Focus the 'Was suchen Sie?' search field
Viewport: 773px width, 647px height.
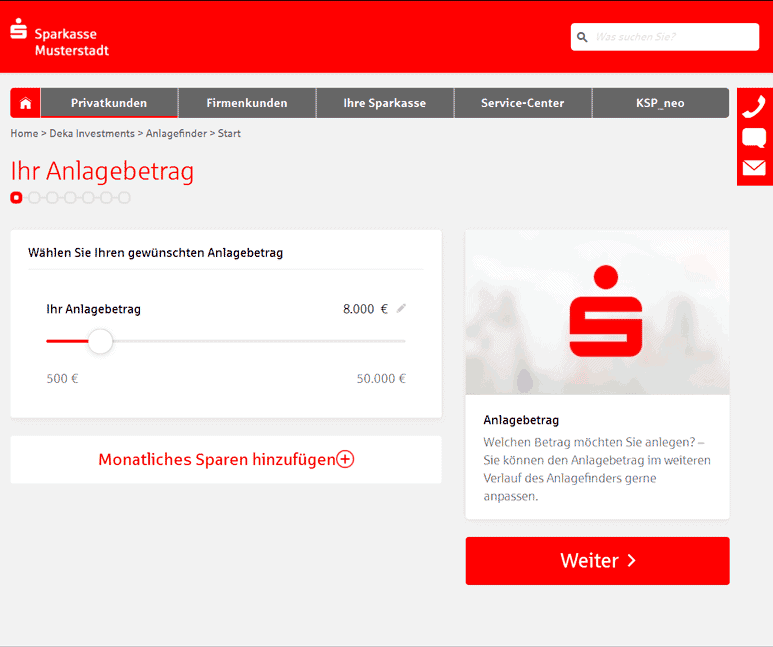coord(673,37)
